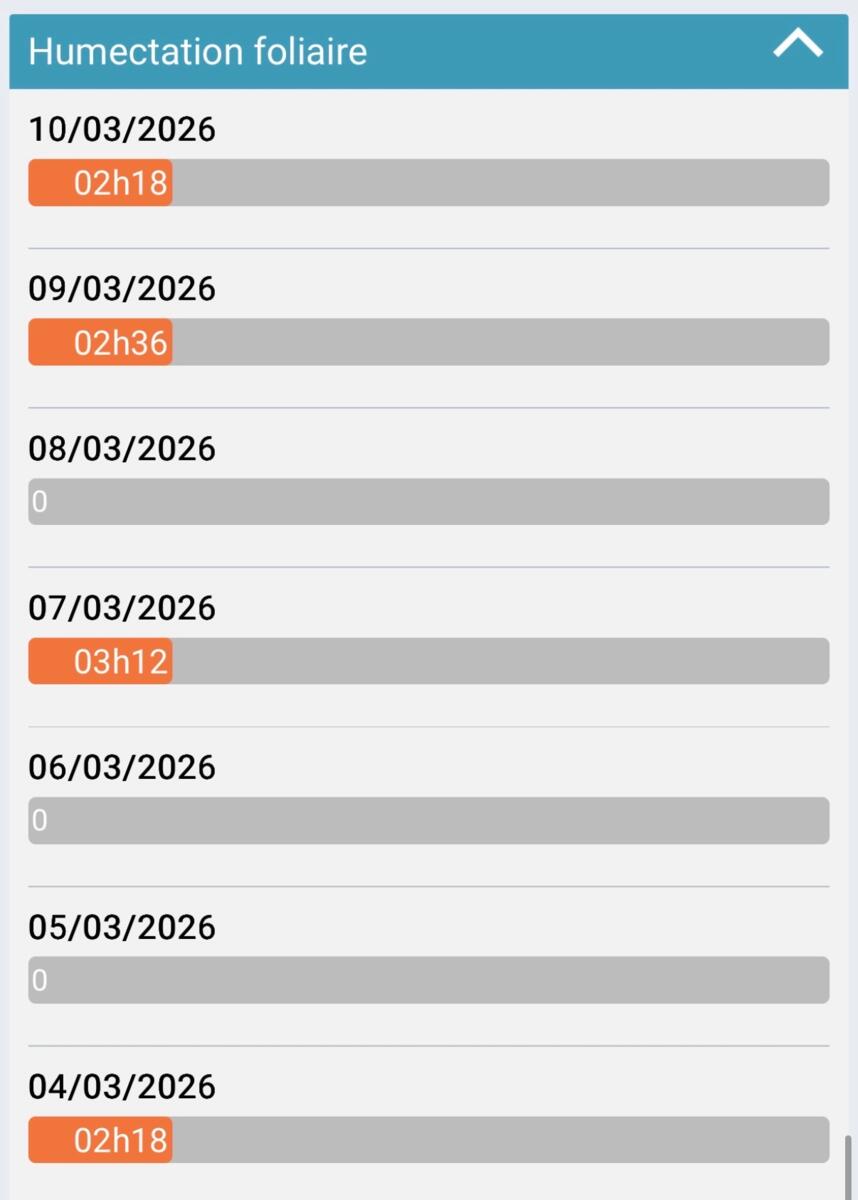
Task: Collapse the Humectation foliaire section chevron
Action: pos(797,45)
